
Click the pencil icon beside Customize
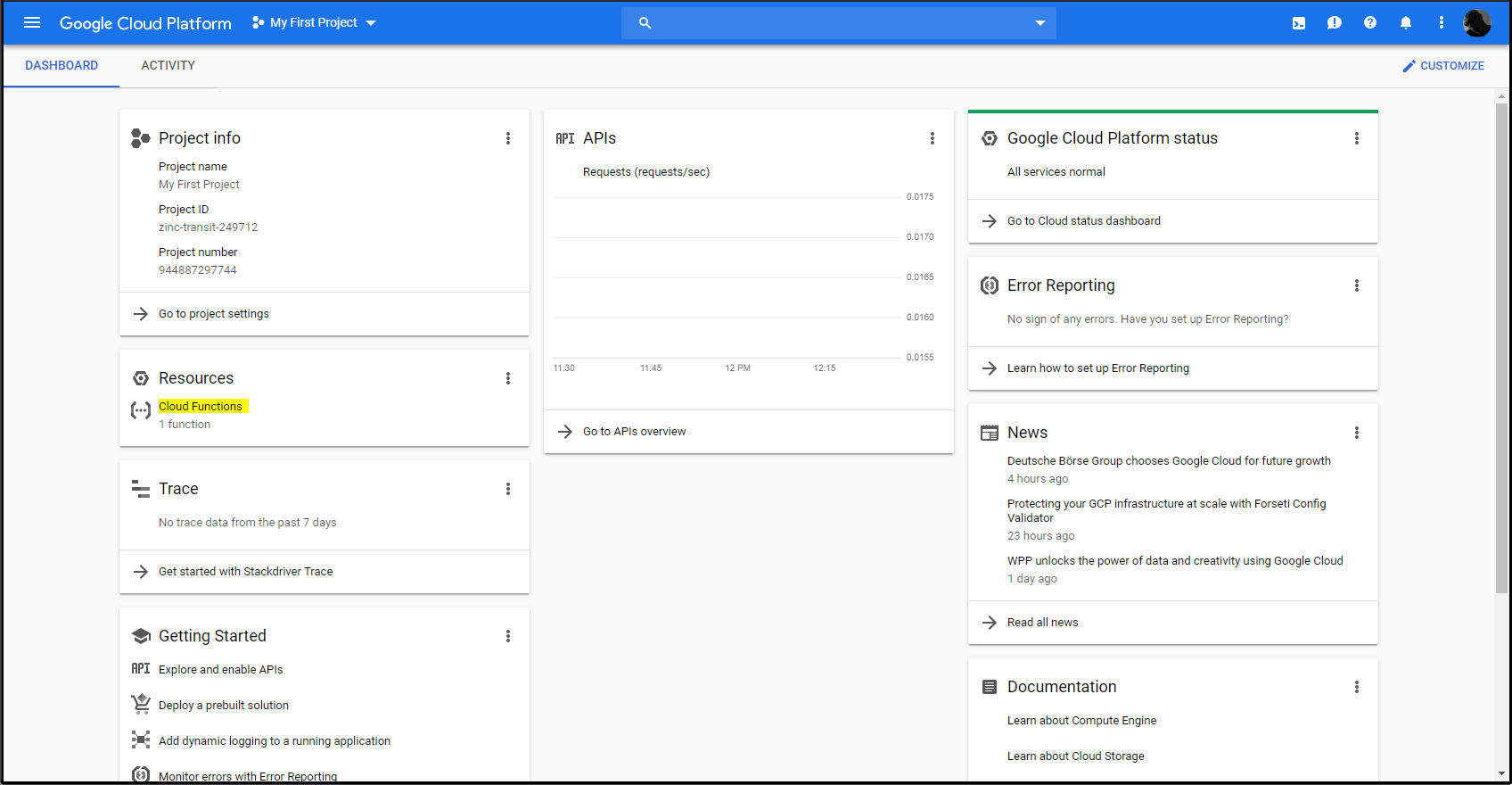1409,66
